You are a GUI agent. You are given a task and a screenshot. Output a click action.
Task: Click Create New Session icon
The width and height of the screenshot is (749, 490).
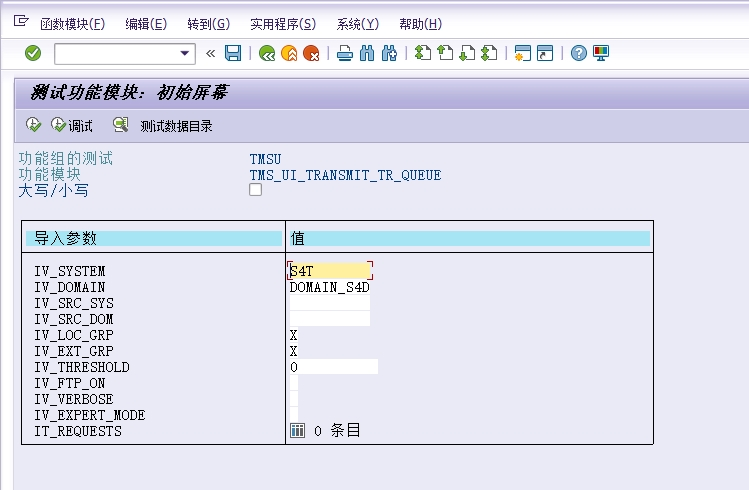[523, 53]
